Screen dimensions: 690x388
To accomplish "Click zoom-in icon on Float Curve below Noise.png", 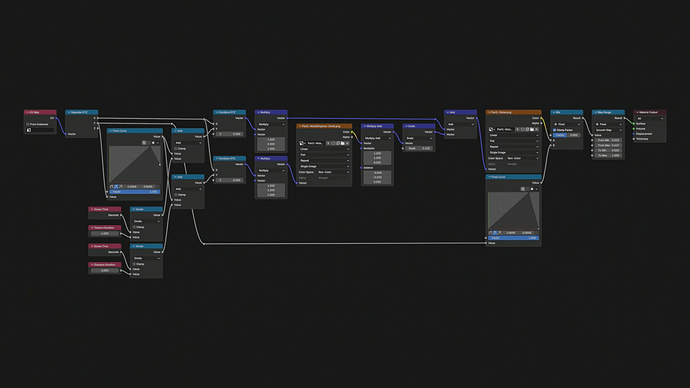I will coord(523,189).
